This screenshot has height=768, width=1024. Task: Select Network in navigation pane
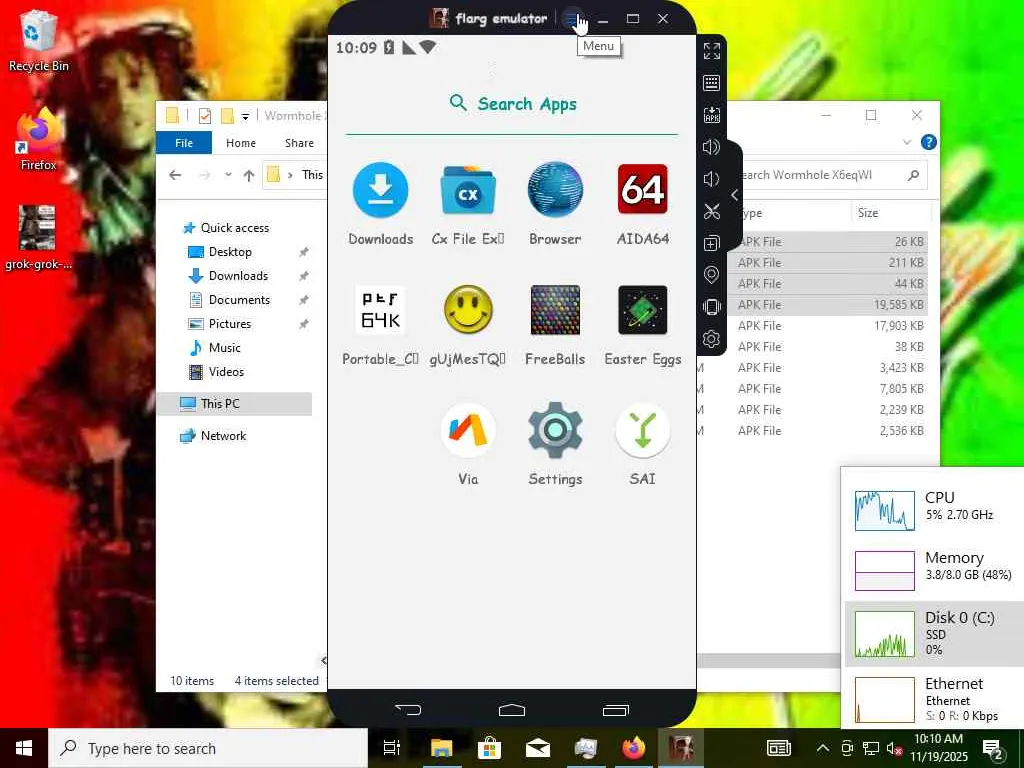coord(223,436)
